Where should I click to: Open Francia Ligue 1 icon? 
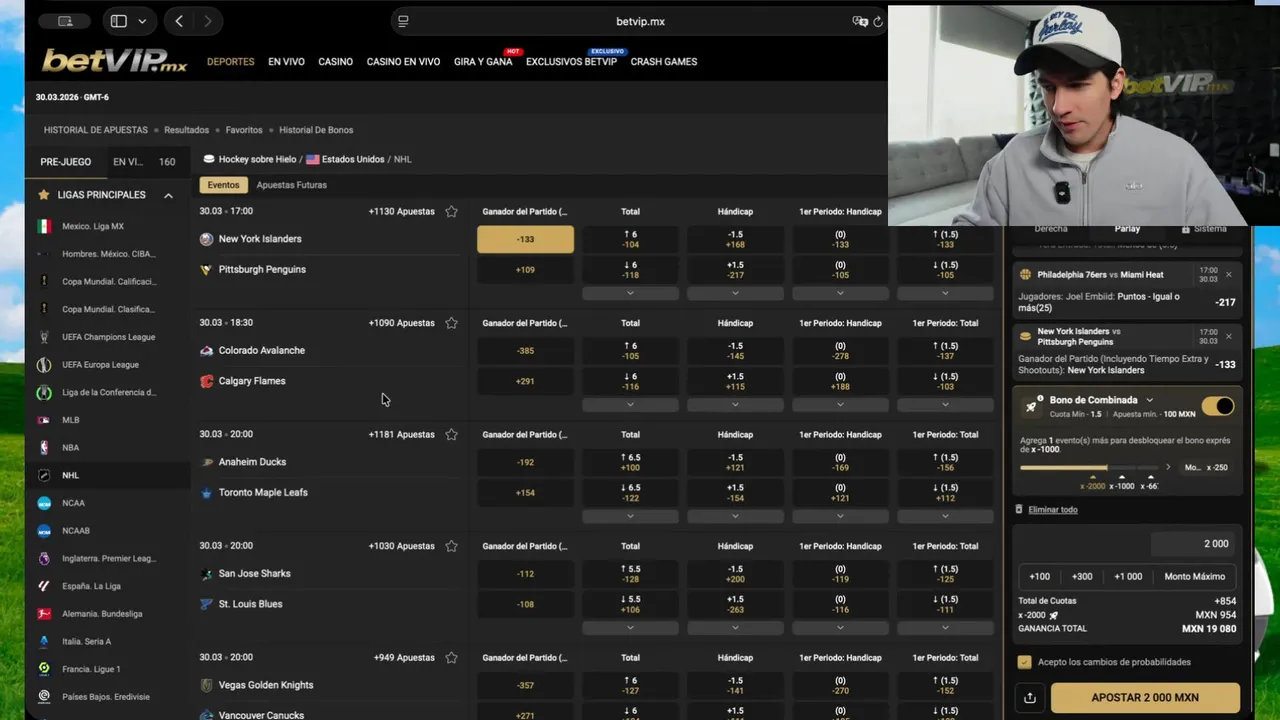[x=44, y=669]
